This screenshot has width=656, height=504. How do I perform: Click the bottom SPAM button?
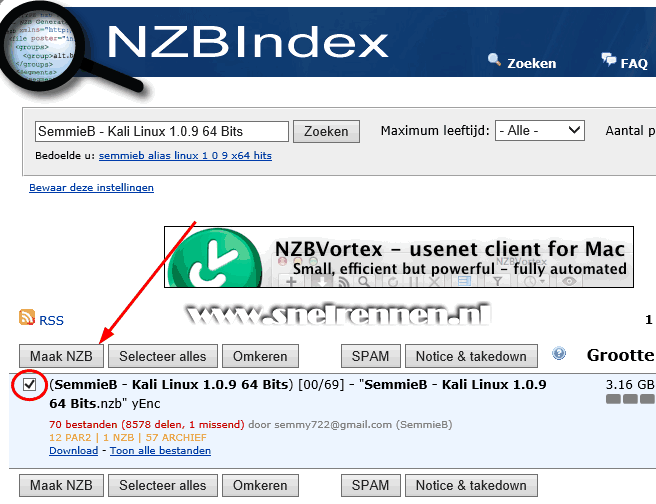click(x=371, y=486)
